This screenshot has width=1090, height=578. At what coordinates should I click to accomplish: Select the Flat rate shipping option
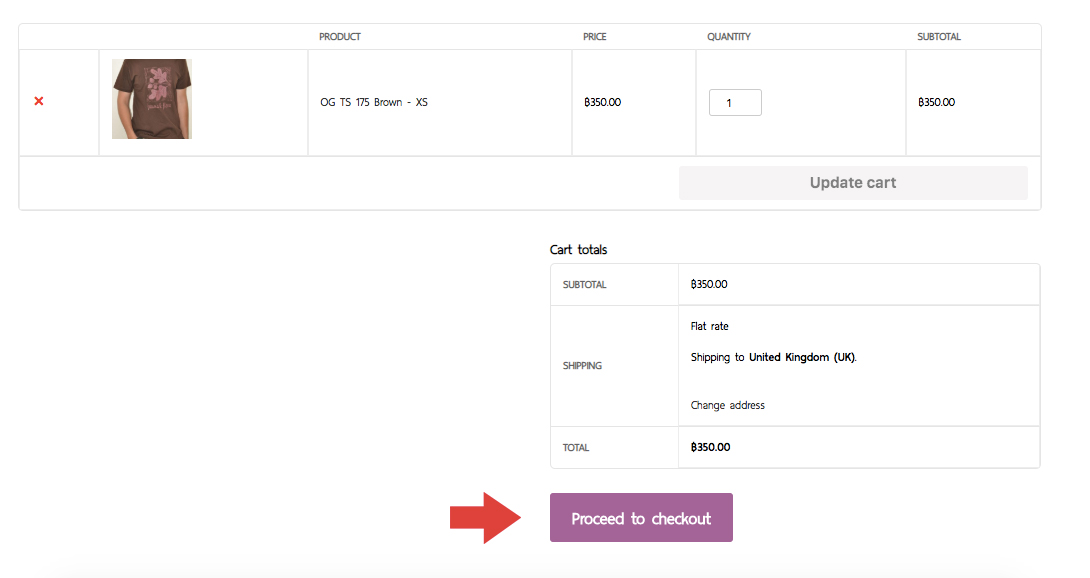[x=710, y=326]
